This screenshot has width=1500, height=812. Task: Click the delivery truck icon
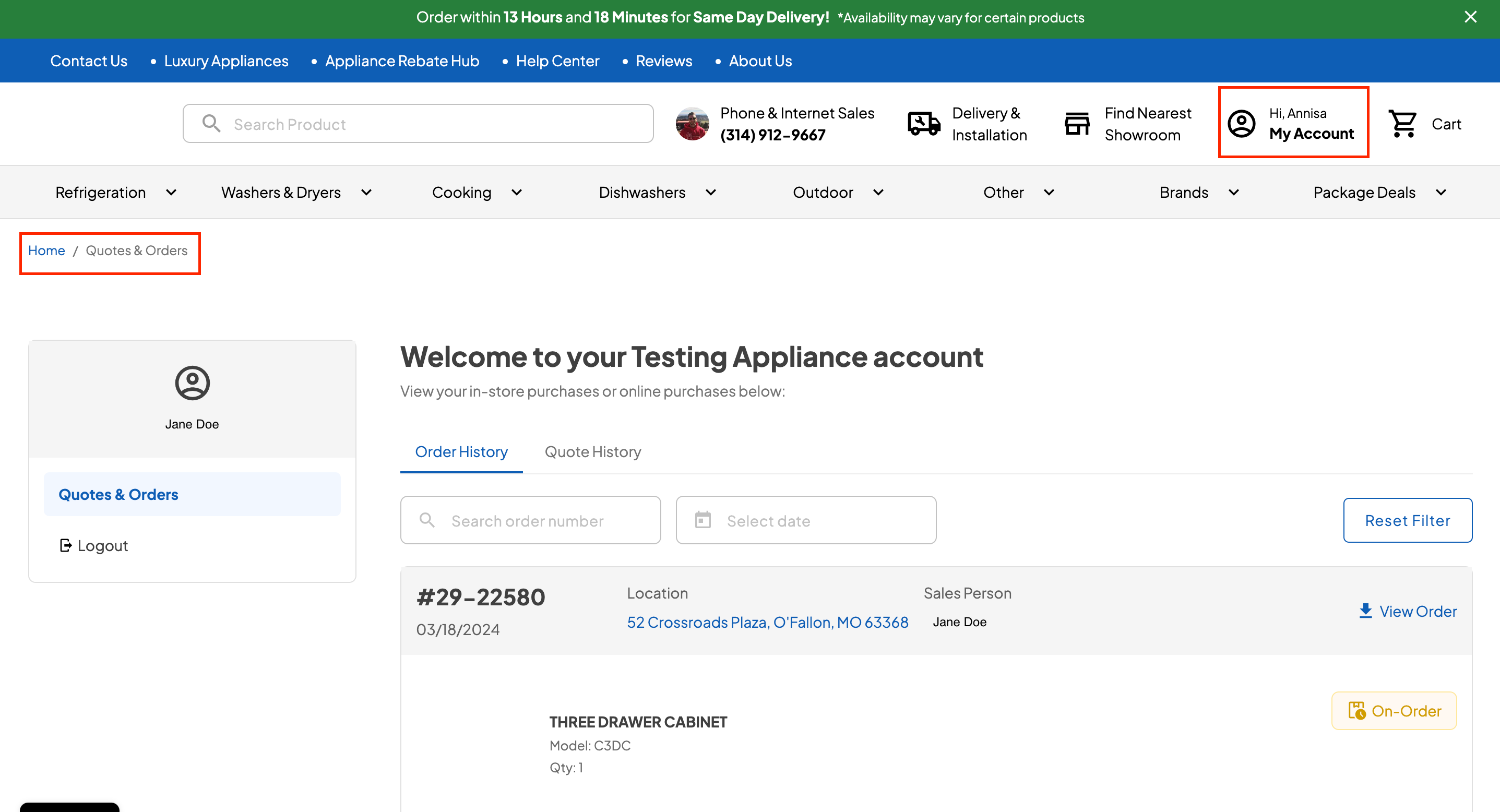click(923, 123)
